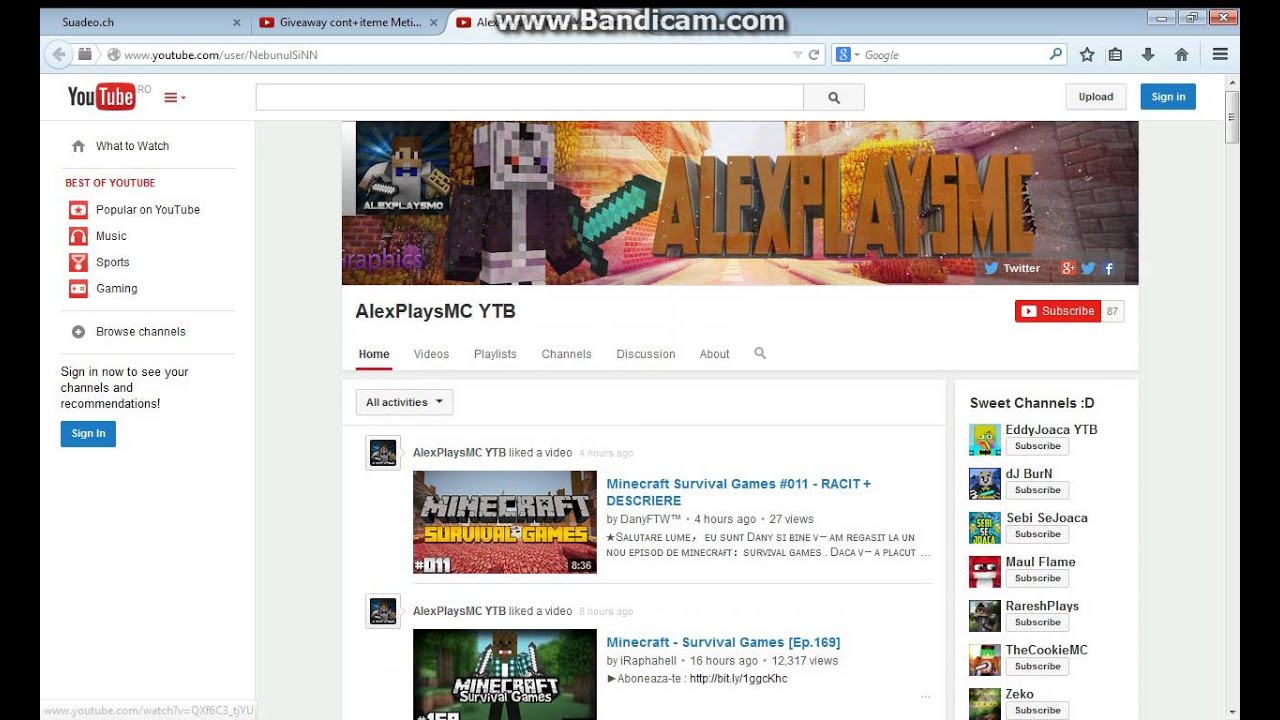Click the YouTube search magnifier button

pos(834,97)
